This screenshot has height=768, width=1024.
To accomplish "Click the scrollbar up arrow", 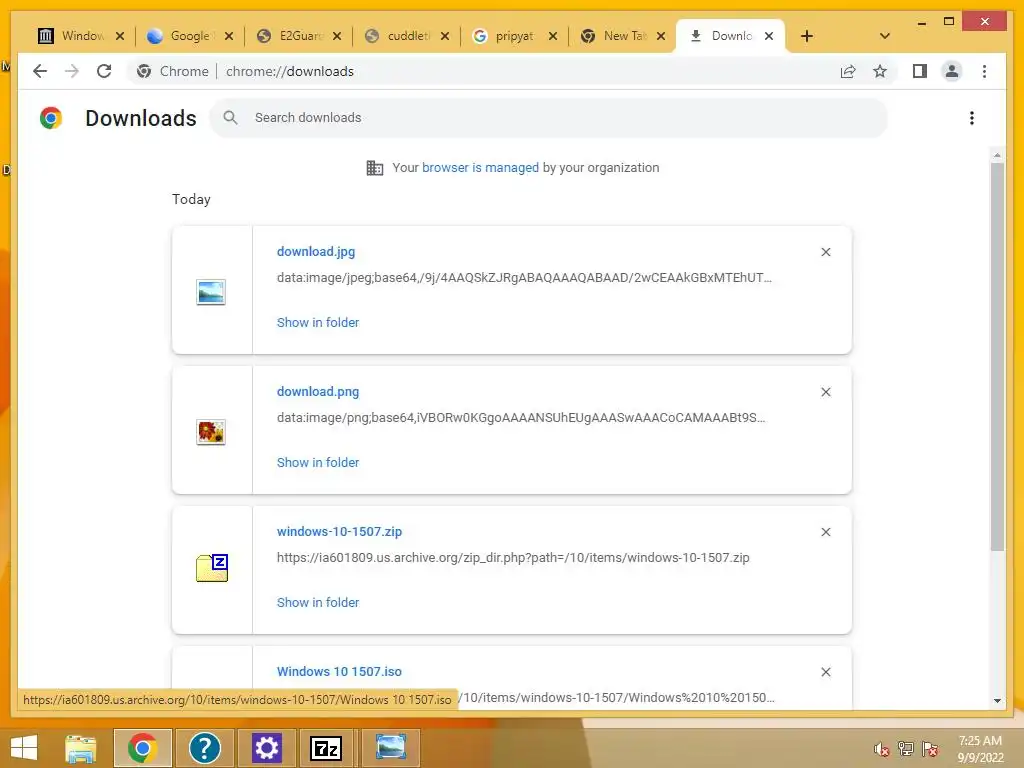I will coord(997,155).
